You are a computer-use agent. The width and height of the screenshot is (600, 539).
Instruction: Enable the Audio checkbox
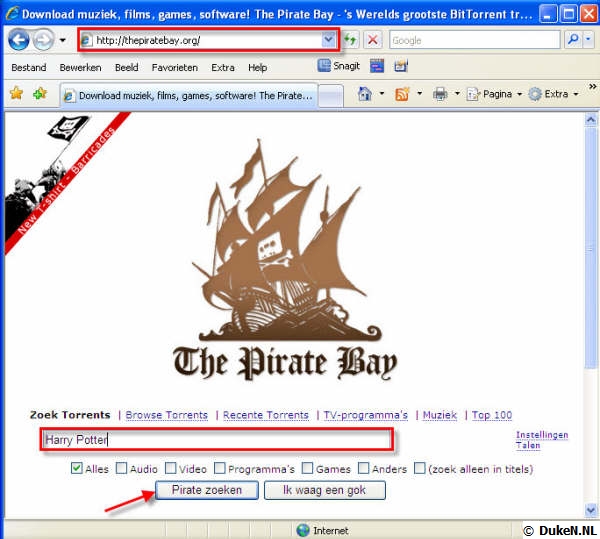[x=121, y=468]
